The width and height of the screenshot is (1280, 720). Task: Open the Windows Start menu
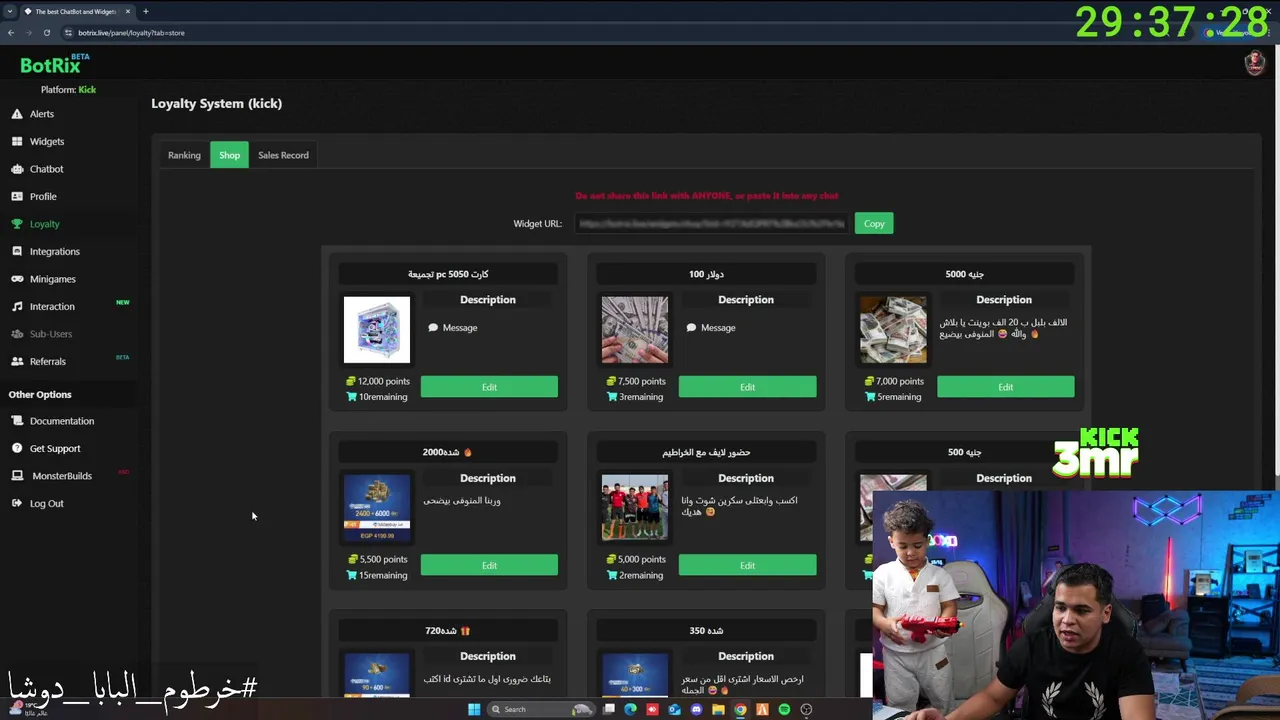tap(474, 709)
